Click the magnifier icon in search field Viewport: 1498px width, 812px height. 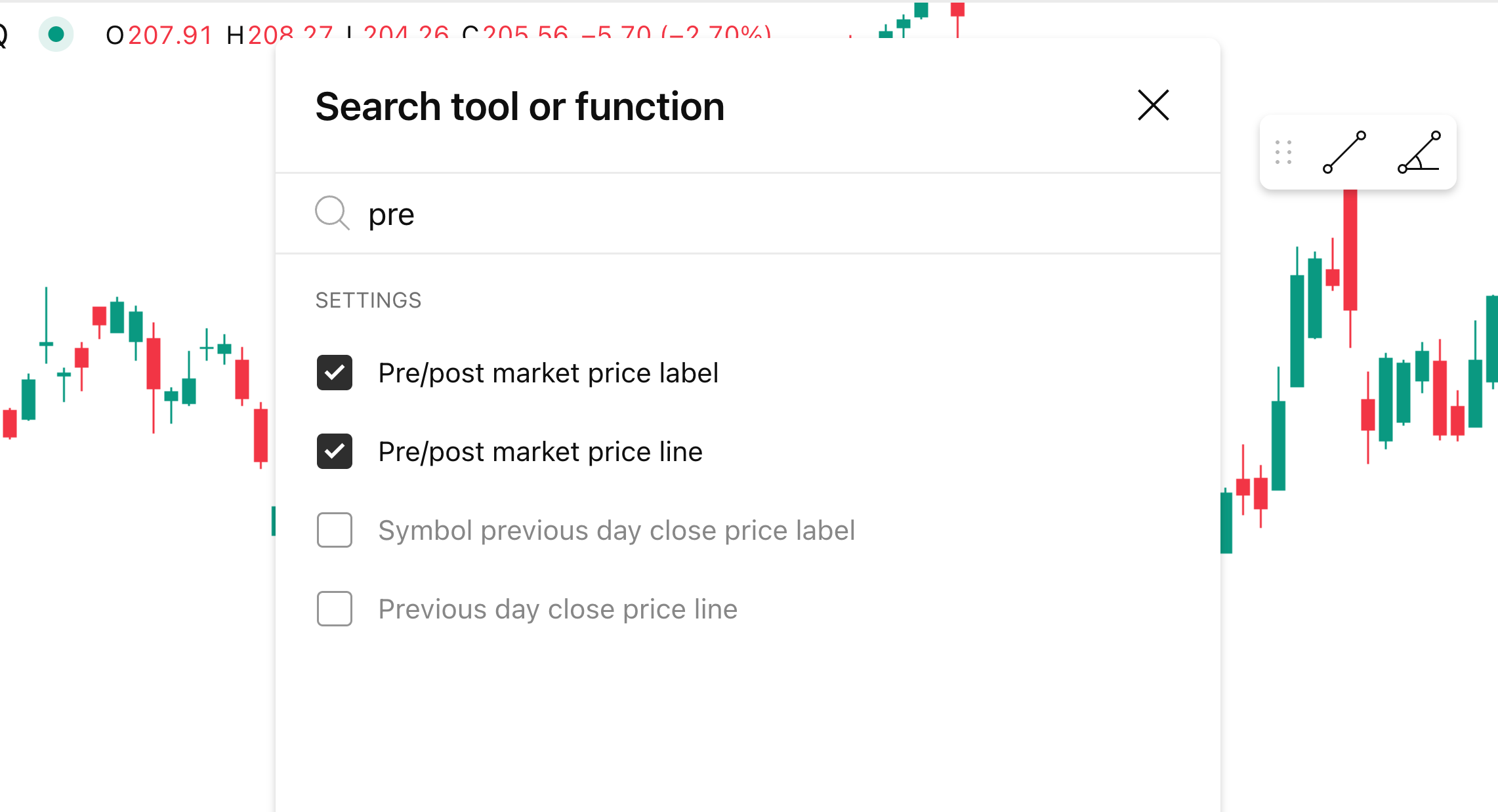pos(332,213)
